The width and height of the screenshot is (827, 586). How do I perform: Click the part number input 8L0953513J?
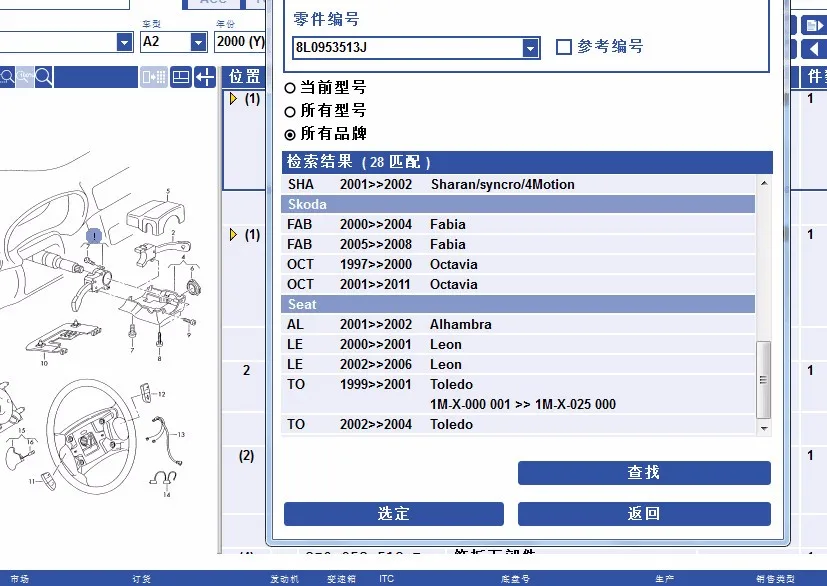click(407, 48)
